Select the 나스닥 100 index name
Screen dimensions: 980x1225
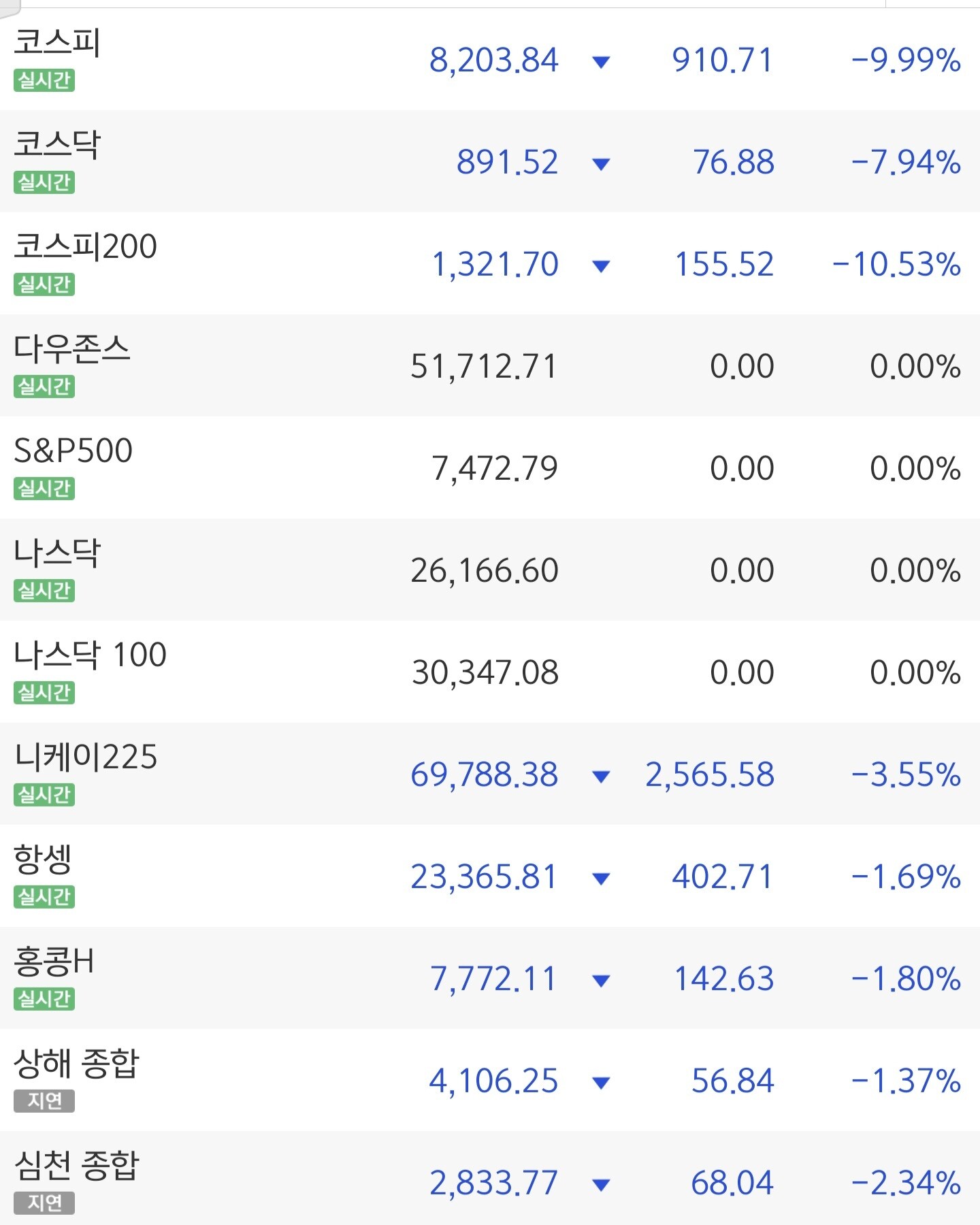90,654
